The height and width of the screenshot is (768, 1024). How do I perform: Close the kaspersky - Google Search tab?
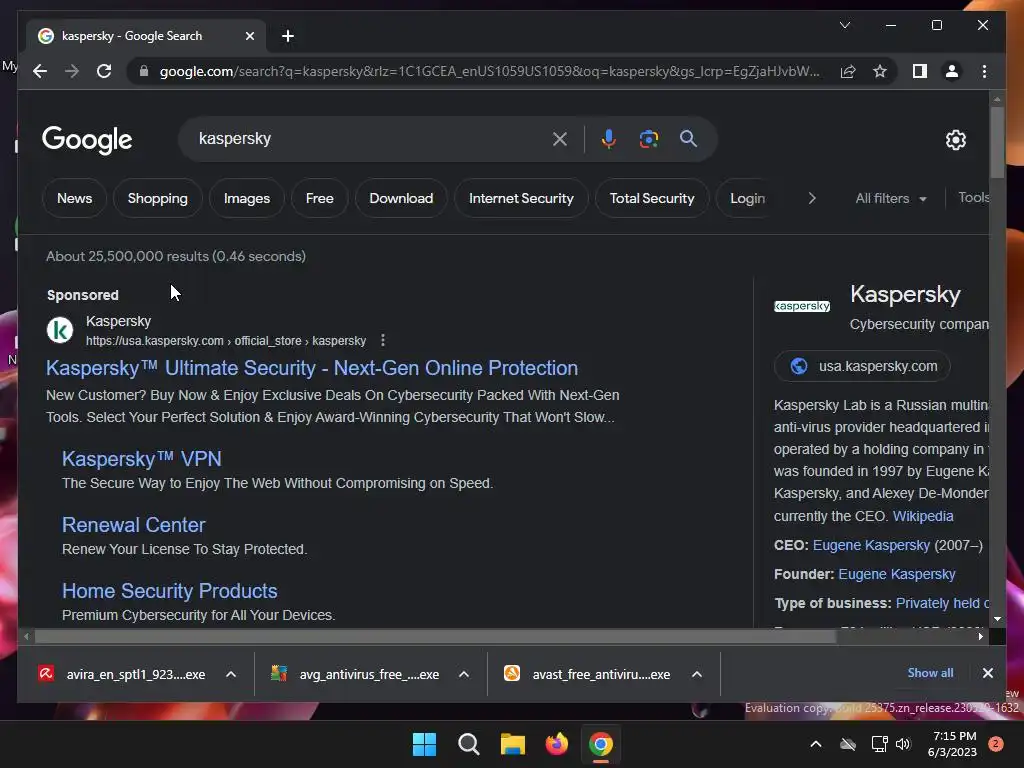pos(249,36)
